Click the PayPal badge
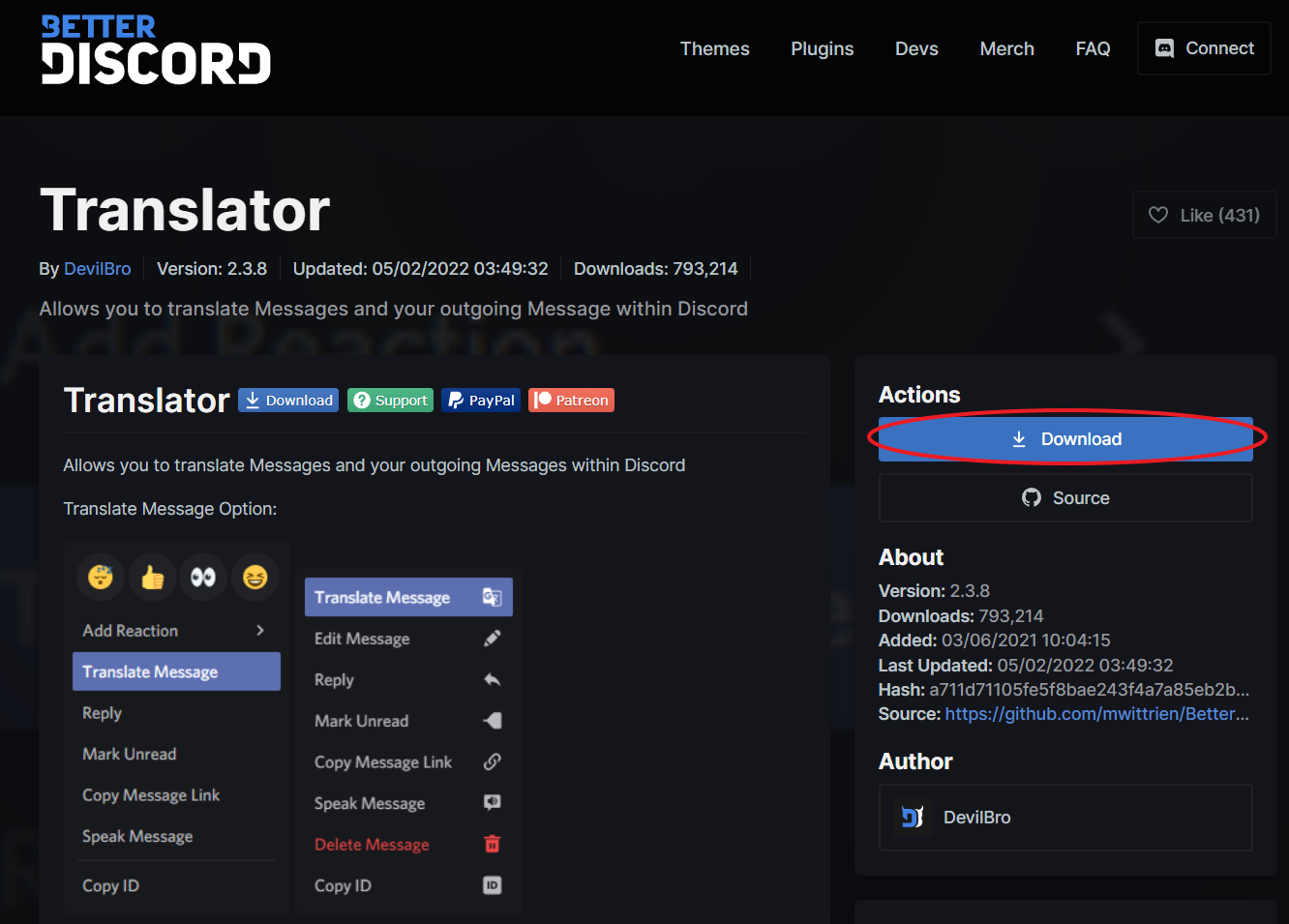Image resolution: width=1289 pixels, height=924 pixels. pyautogui.click(x=481, y=401)
